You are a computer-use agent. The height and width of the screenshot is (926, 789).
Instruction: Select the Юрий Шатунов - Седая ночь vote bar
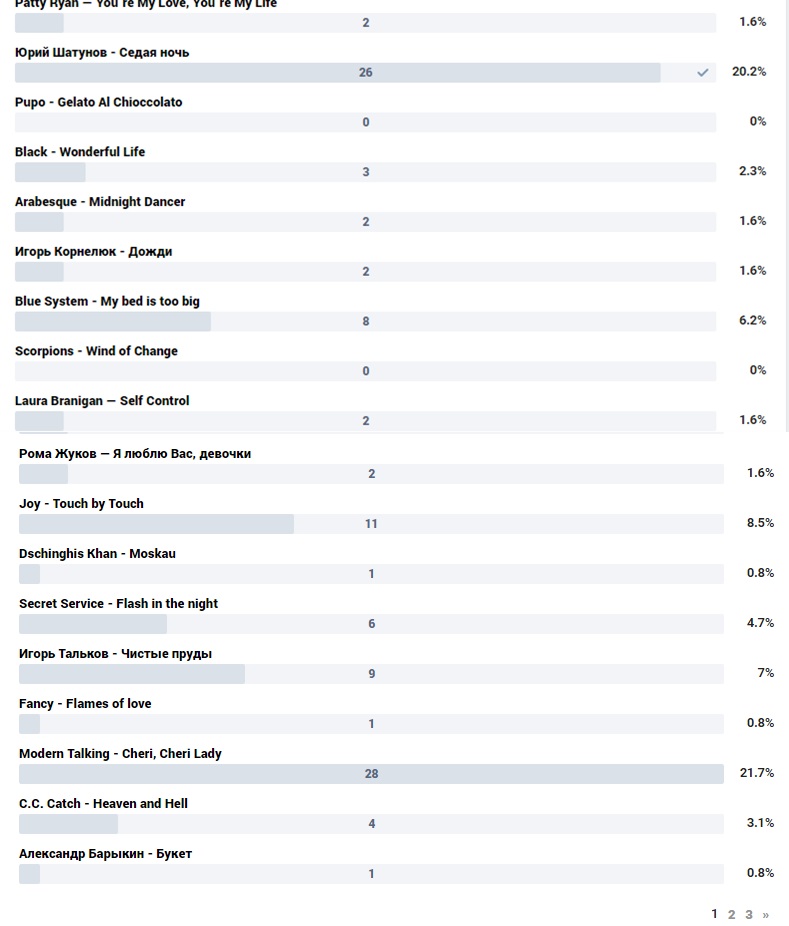click(x=365, y=73)
